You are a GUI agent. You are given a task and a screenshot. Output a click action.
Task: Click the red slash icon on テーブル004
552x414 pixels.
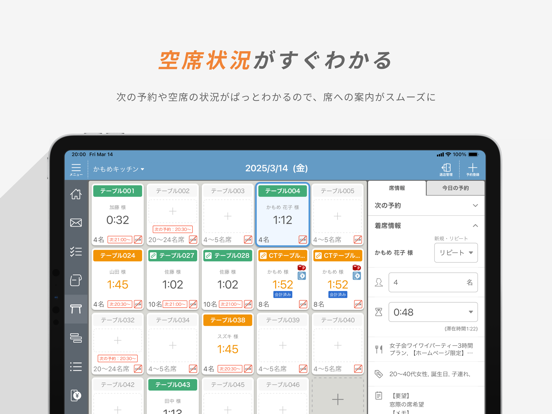303,240
